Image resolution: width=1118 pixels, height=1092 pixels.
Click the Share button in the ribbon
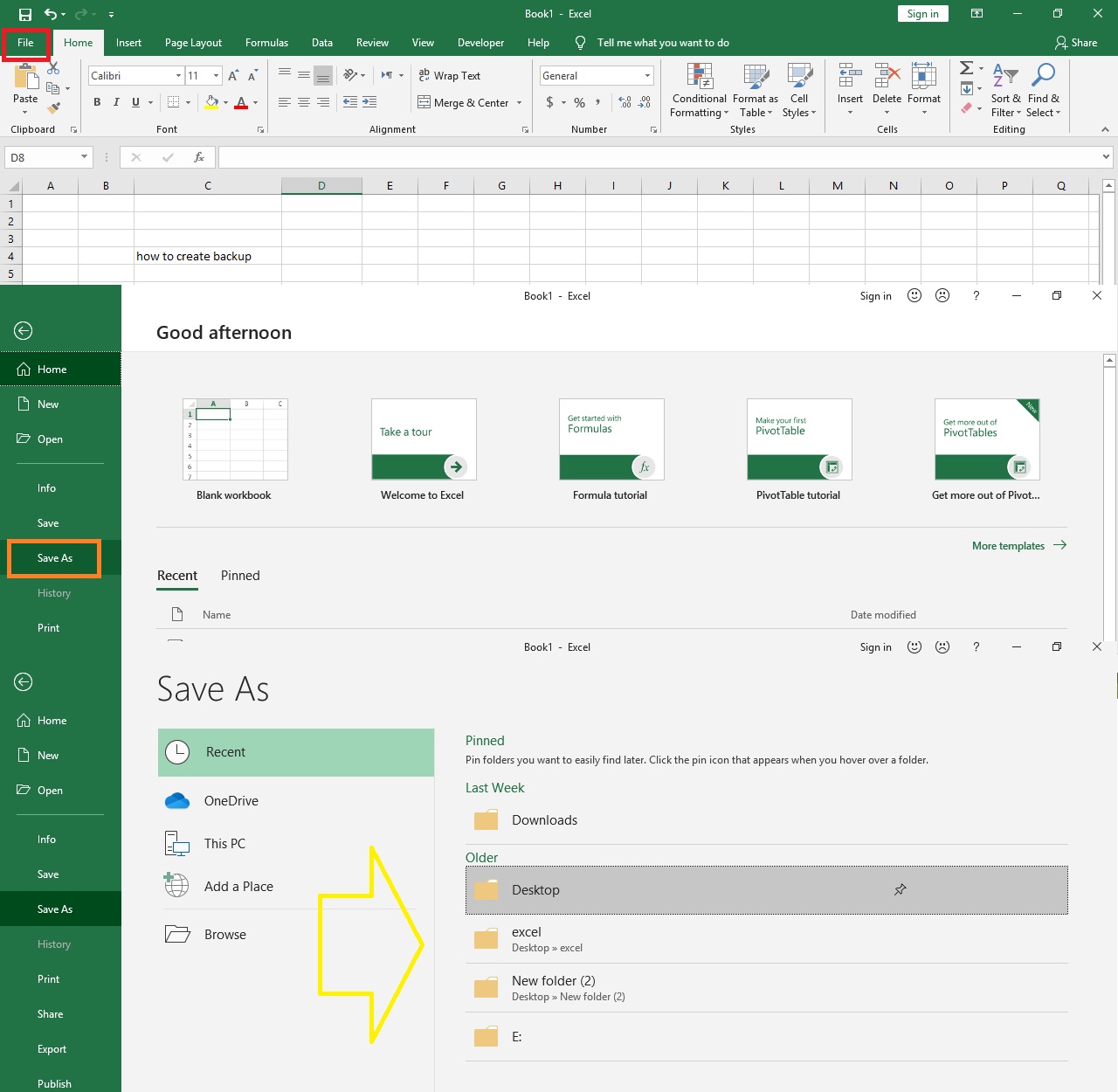point(1076,43)
